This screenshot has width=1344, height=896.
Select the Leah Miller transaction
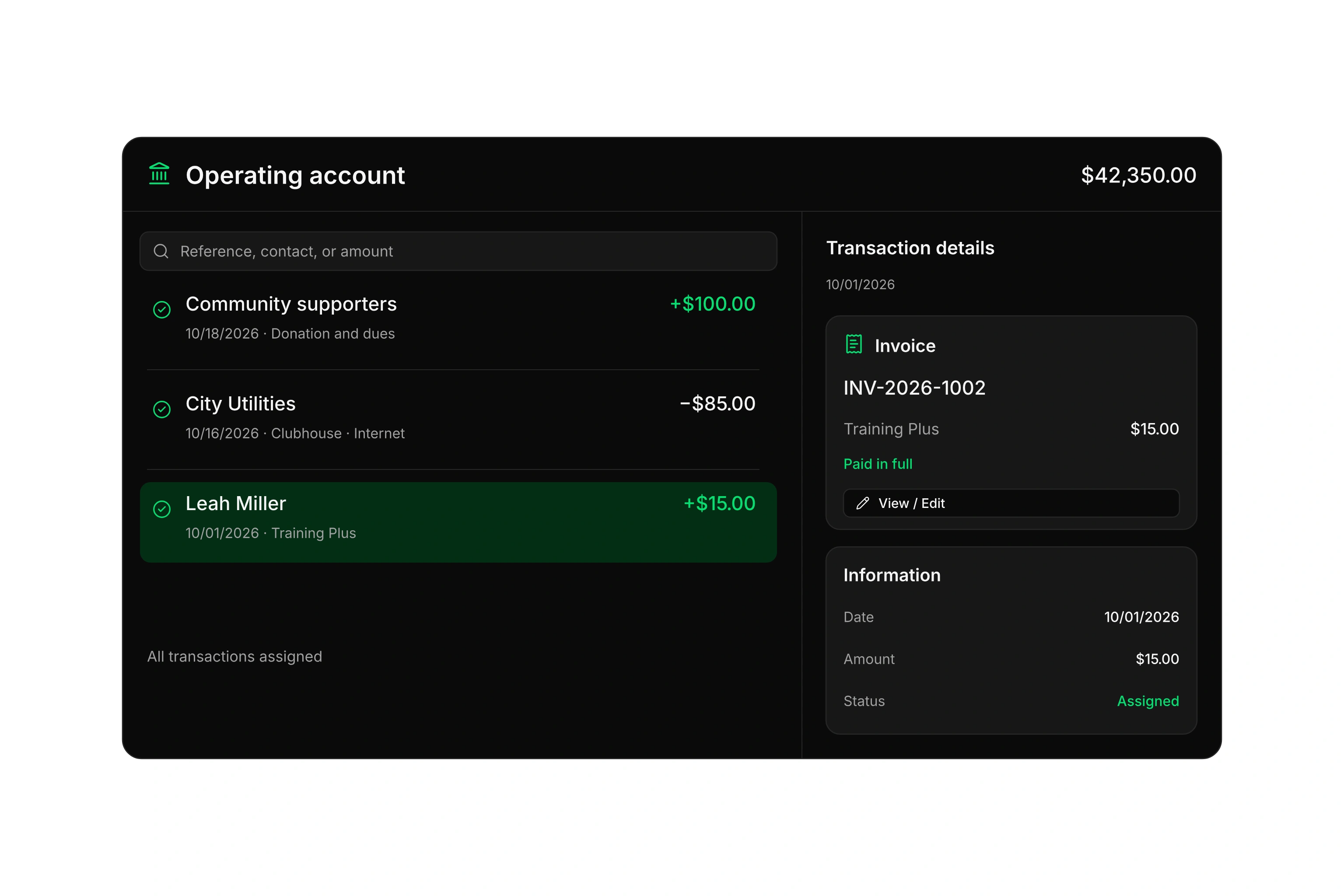(458, 522)
